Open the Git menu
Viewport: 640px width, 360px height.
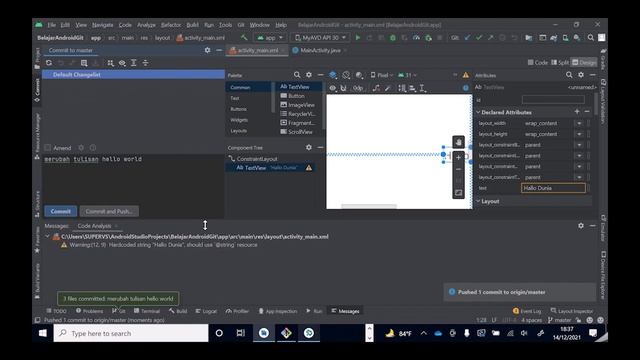click(x=241, y=25)
